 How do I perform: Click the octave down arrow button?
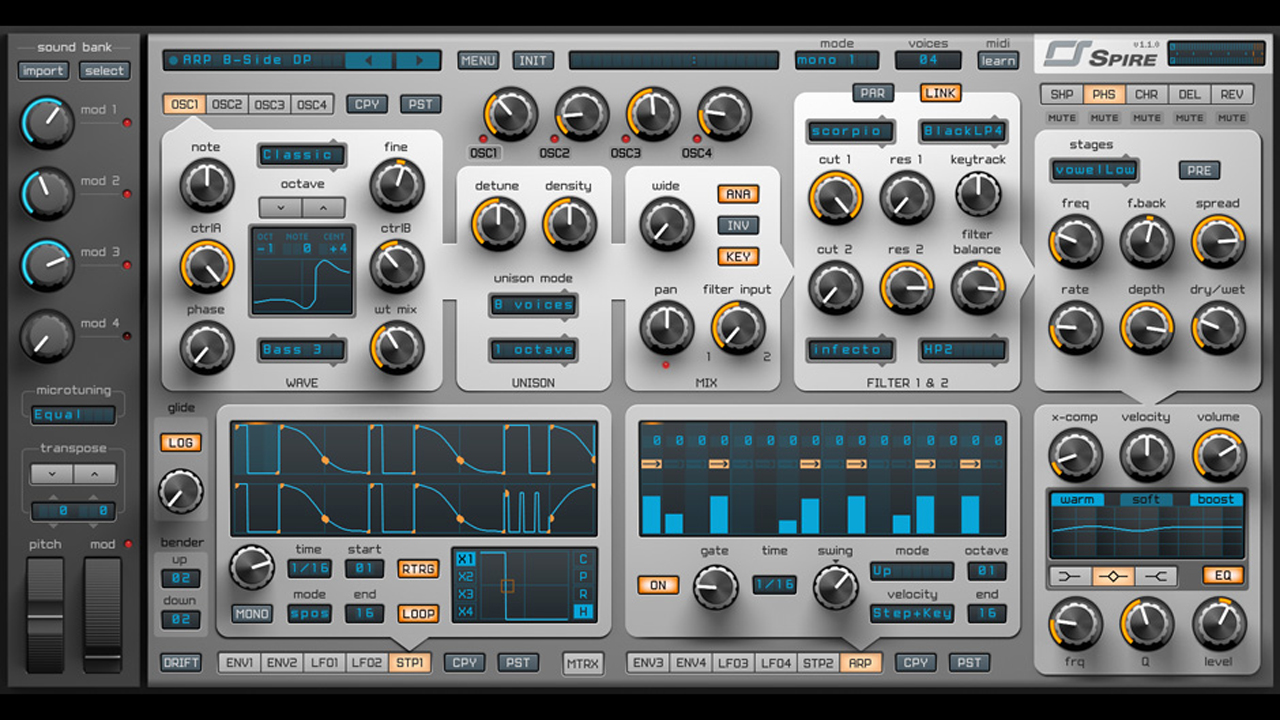[280, 208]
